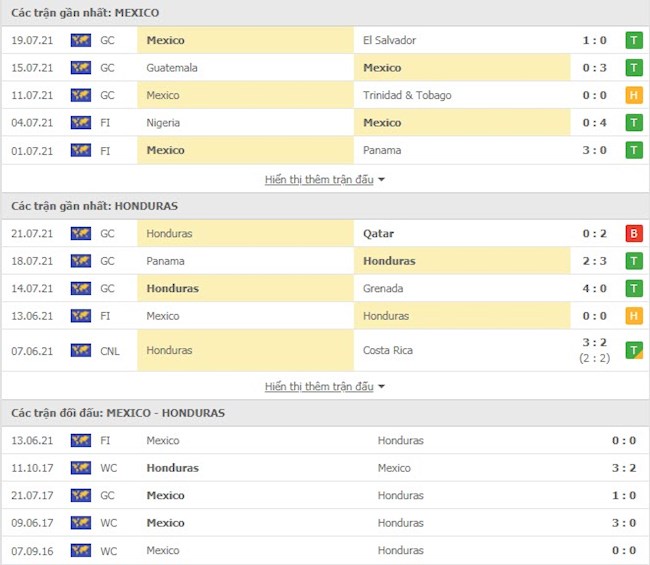Click the flag icon of the 04.07.21 Nigeria match

(80, 123)
